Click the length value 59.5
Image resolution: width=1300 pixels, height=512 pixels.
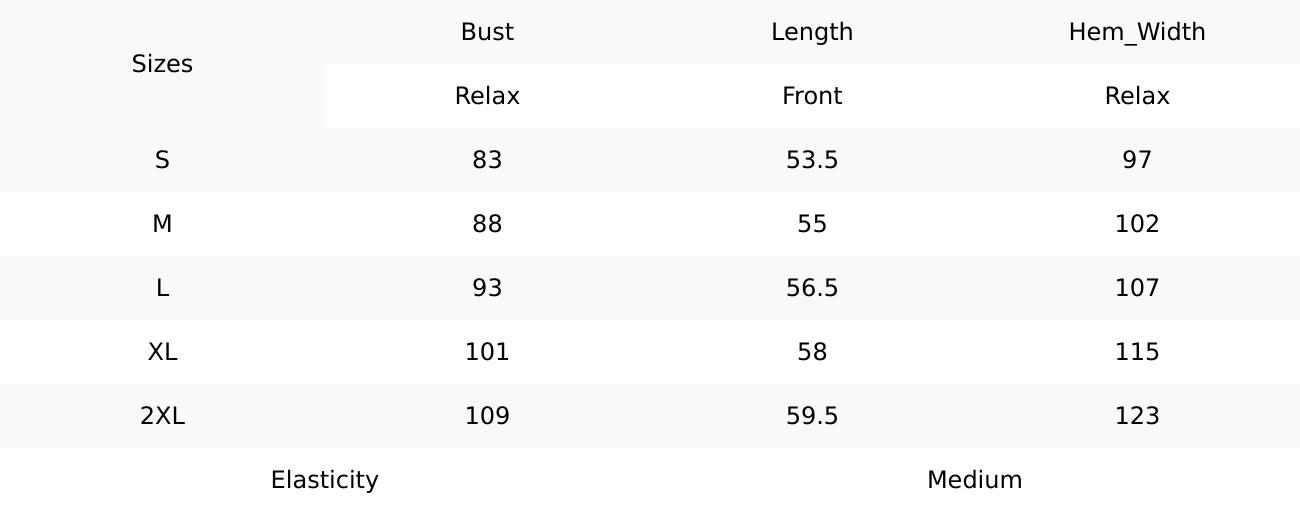[x=812, y=416]
